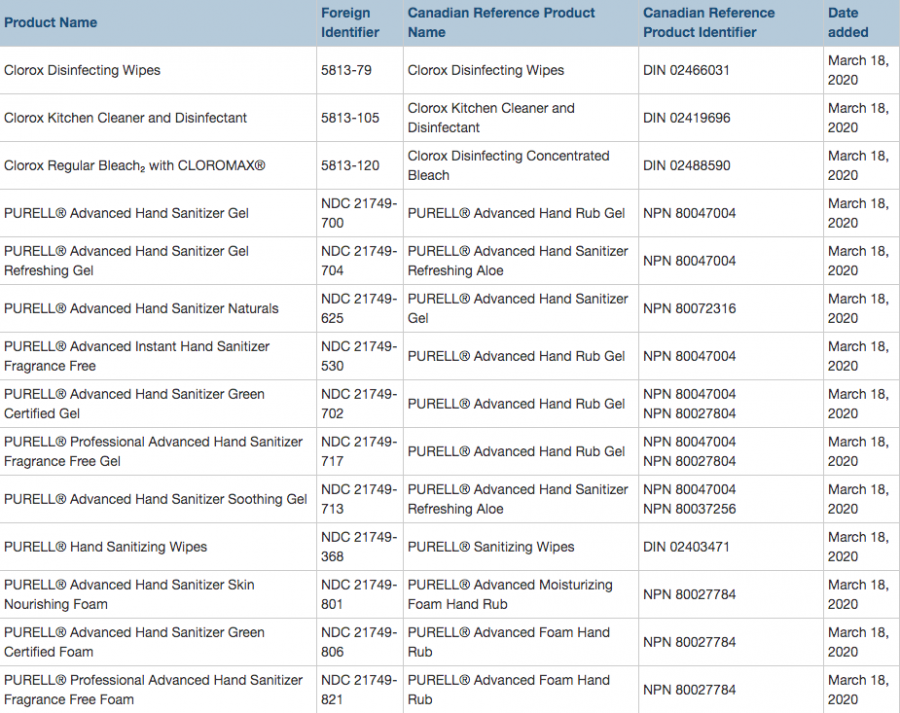The height and width of the screenshot is (713, 900).
Task: Select the NDC 21749-368 identifier
Action: [359, 547]
